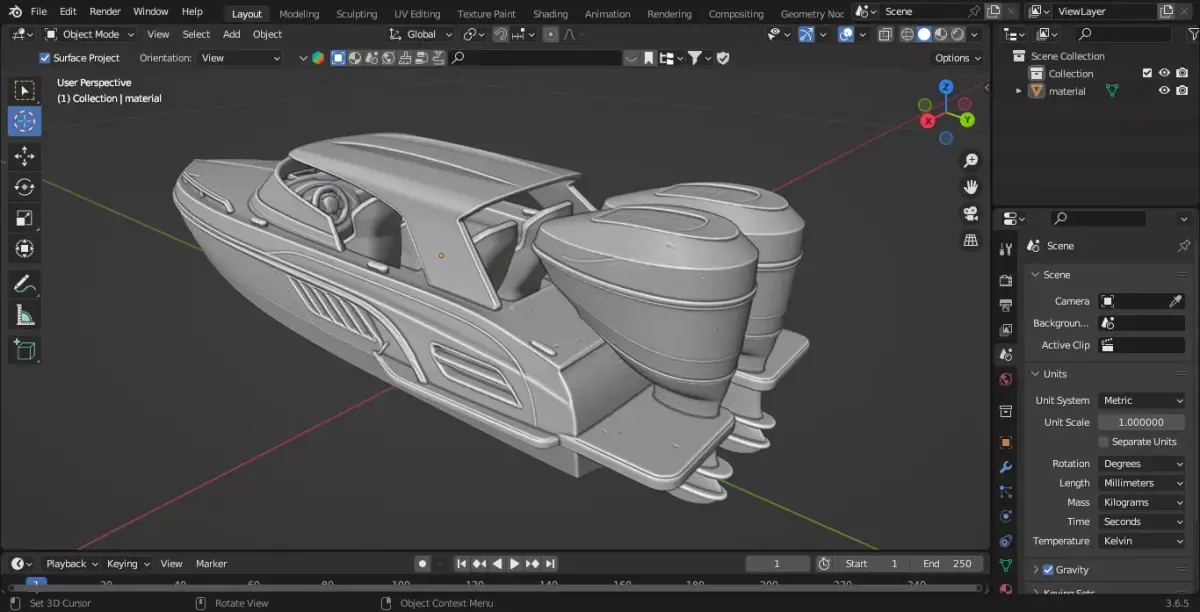Image resolution: width=1200 pixels, height=612 pixels.
Task: Open the Keying popover in timeline
Action: pyautogui.click(x=128, y=564)
